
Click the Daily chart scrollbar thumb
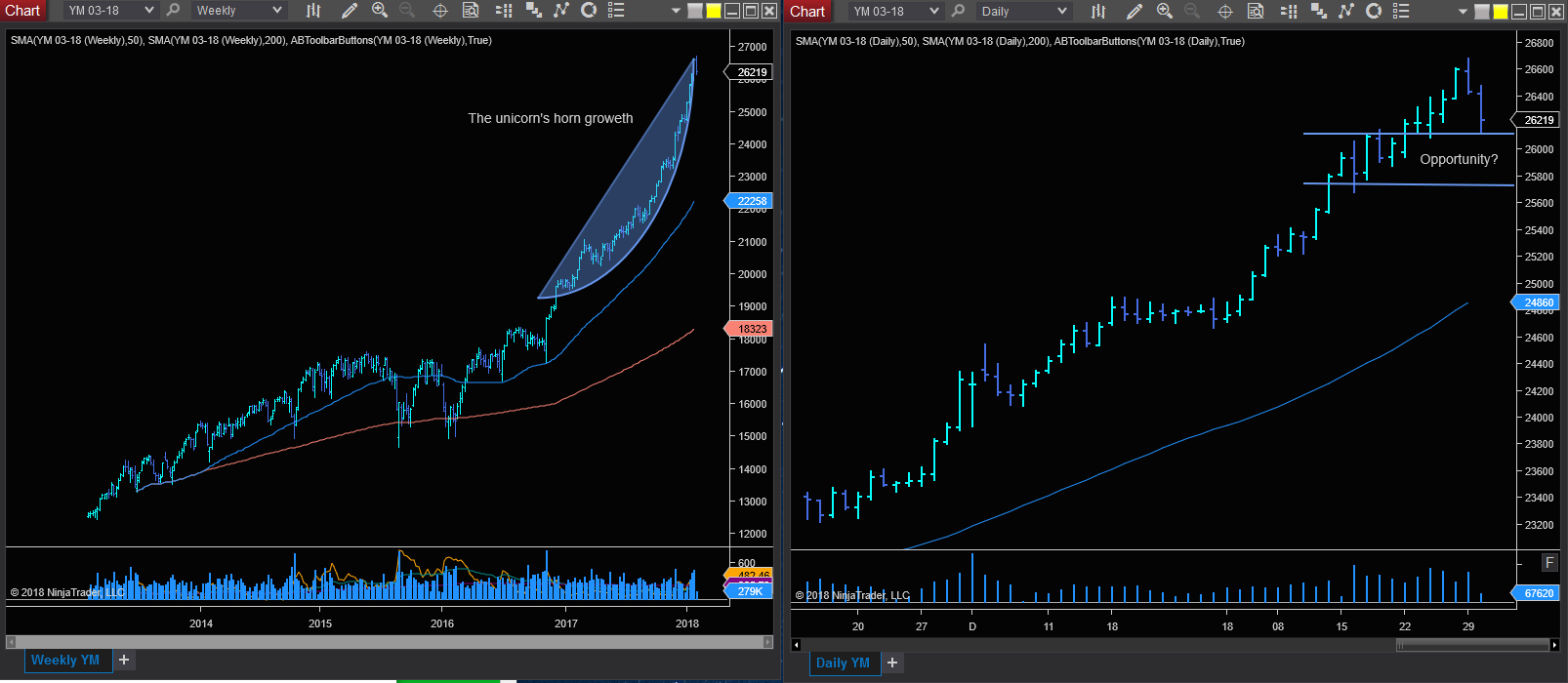click(1472, 645)
